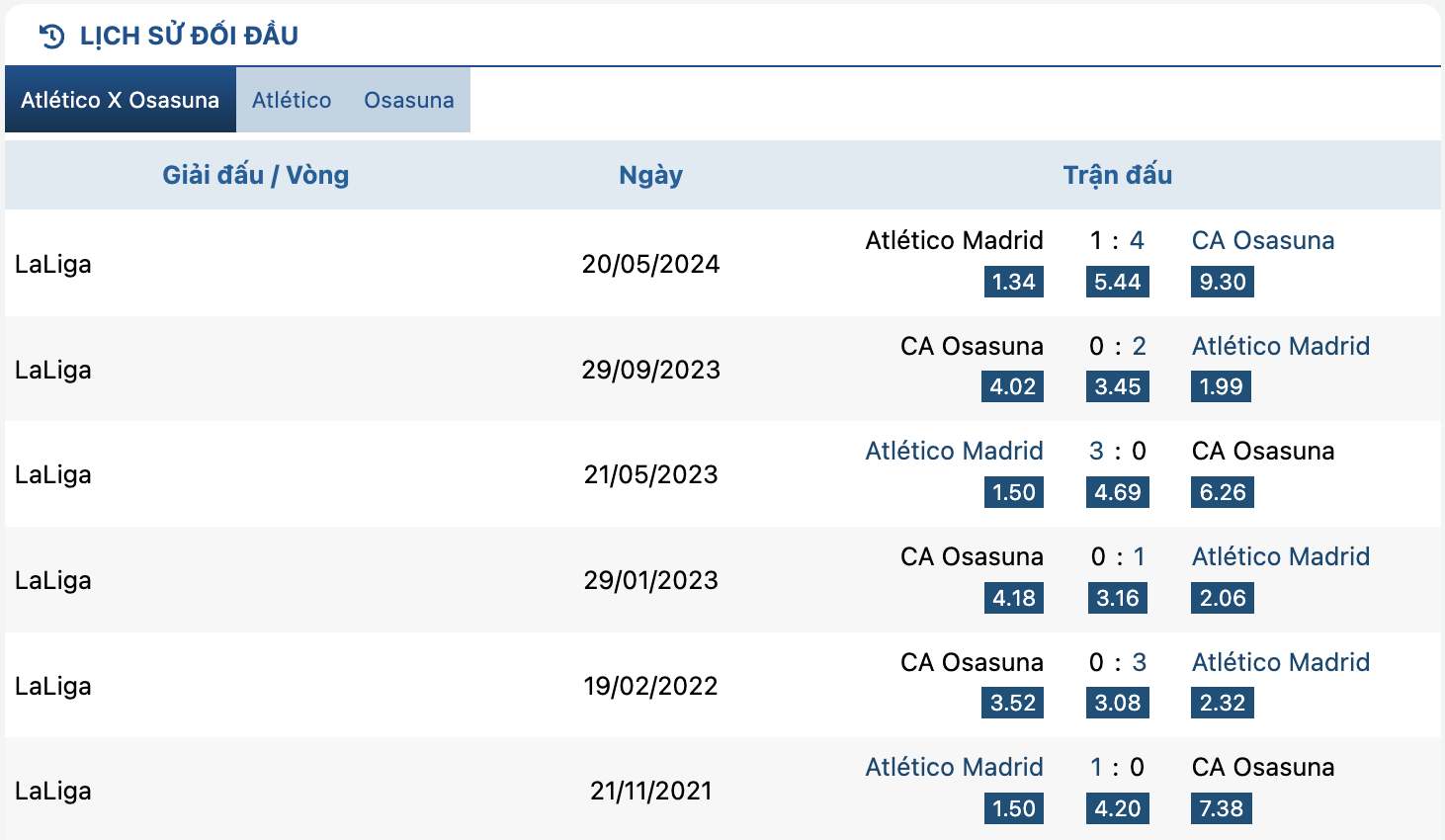Click the 6.26 odds badge
Viewport: 1445px width, 840px height.
(1223, 492)
